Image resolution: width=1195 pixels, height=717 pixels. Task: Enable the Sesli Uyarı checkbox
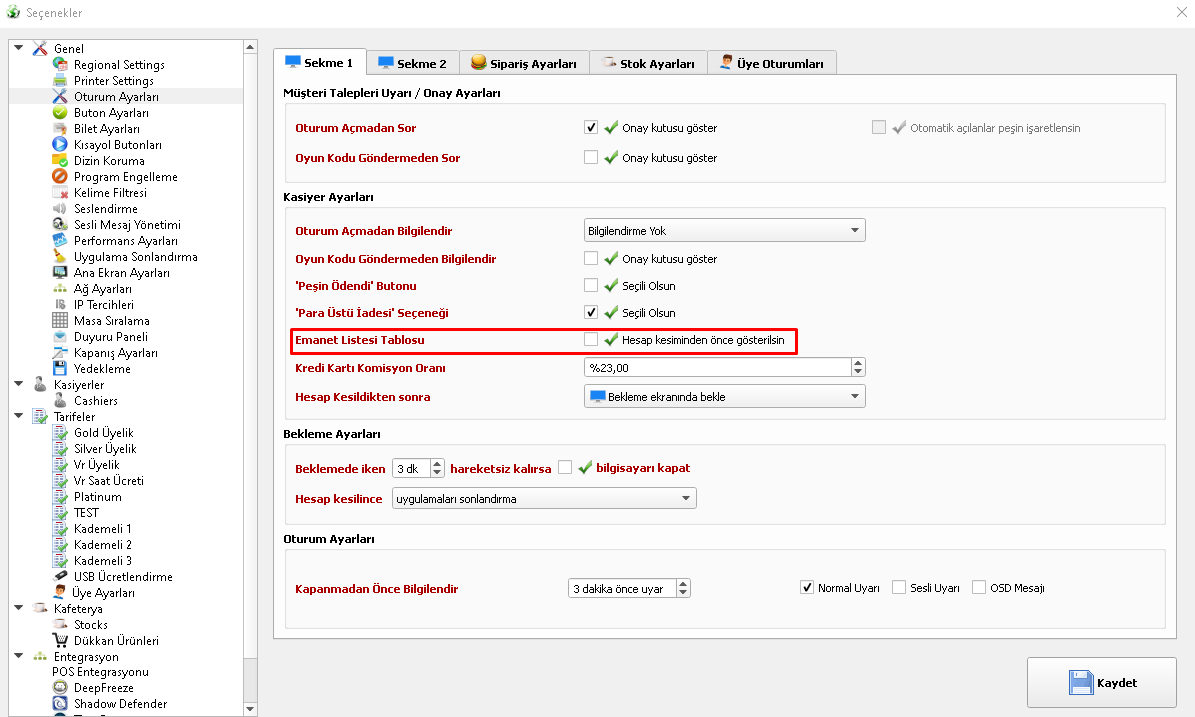[x=899, y=588]
